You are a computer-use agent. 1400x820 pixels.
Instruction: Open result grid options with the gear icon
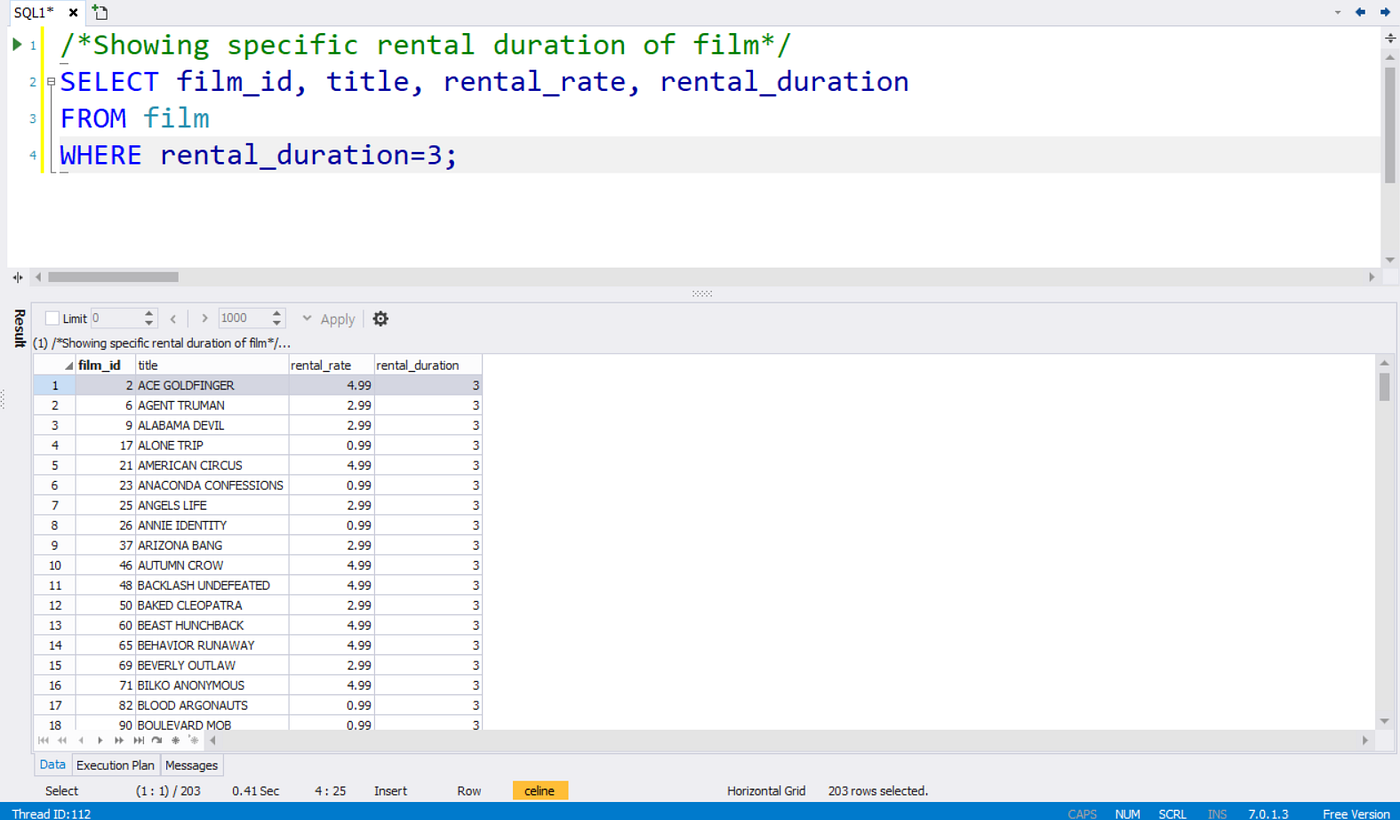point(380,318)
